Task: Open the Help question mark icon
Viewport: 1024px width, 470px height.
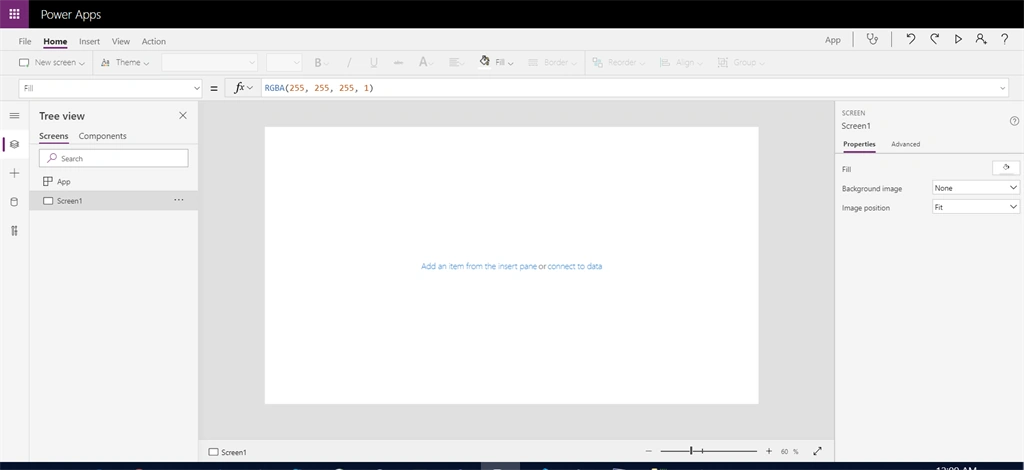Action: pos(1004,39)
